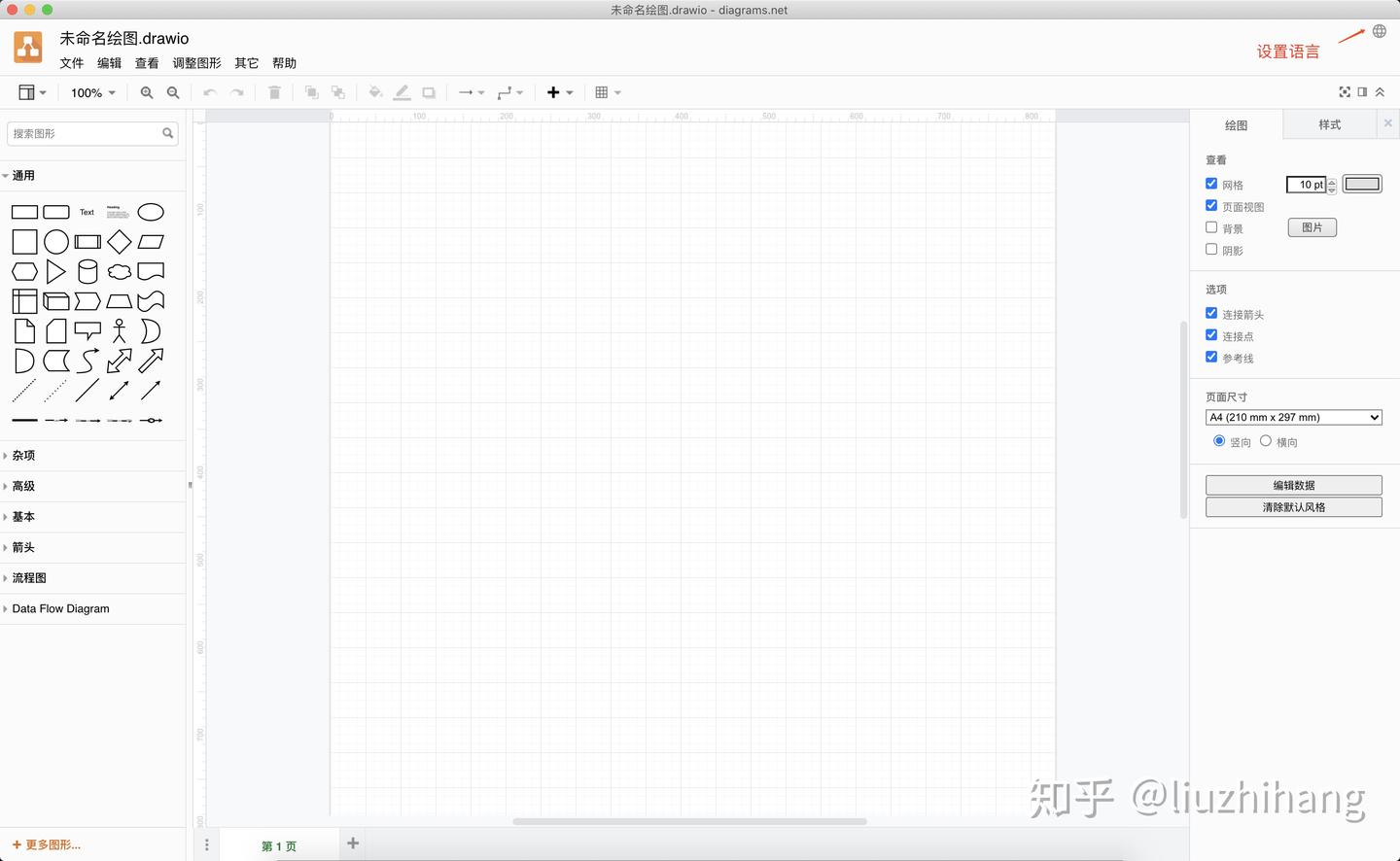The width and height of the screenshot is (1400, 861).
Task: Click the collapse toolbar double-chevron icon
Action: coord(1380,92)
